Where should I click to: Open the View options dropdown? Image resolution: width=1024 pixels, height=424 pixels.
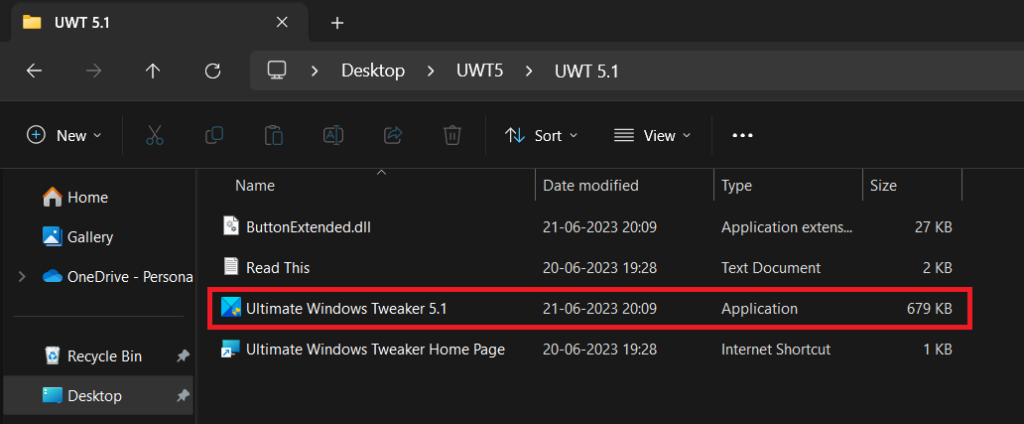(x=653, y=135)
